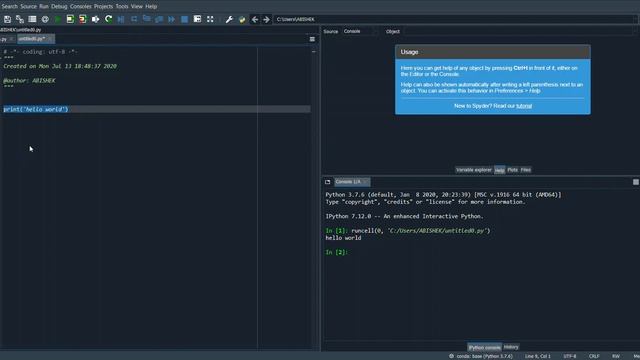Click the debug step over icon
This screenshot has width=640, height=360.
(x=134, y=19)
